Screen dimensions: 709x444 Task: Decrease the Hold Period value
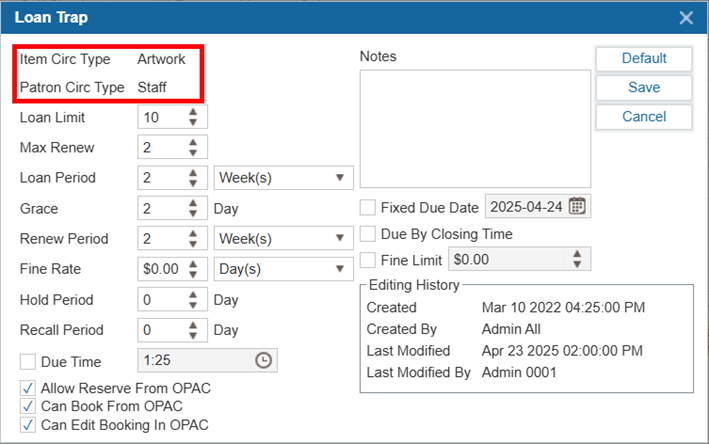click(x=193, y=305)
